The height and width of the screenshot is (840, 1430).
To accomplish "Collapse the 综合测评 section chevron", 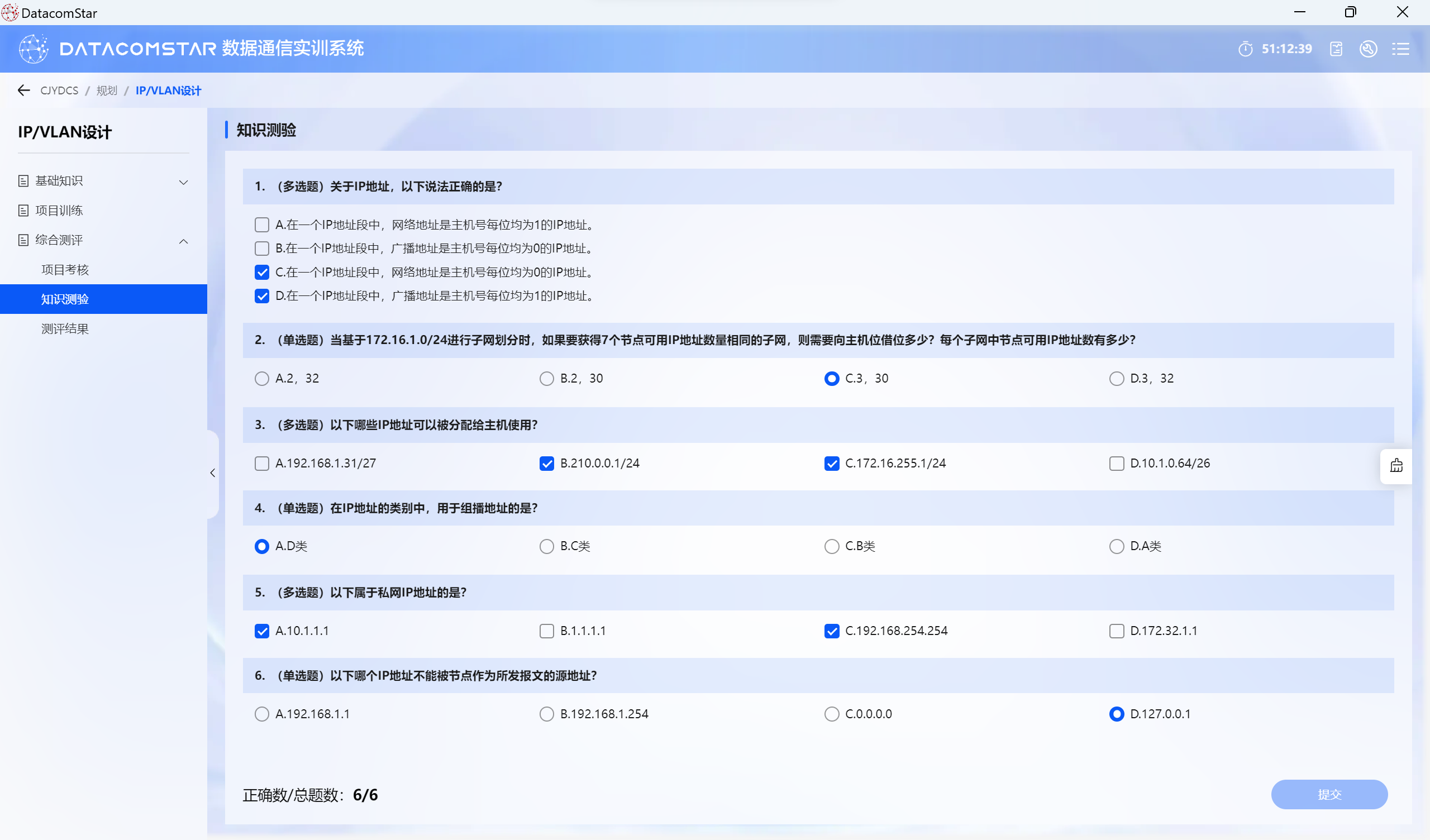I will coord(183,241).
